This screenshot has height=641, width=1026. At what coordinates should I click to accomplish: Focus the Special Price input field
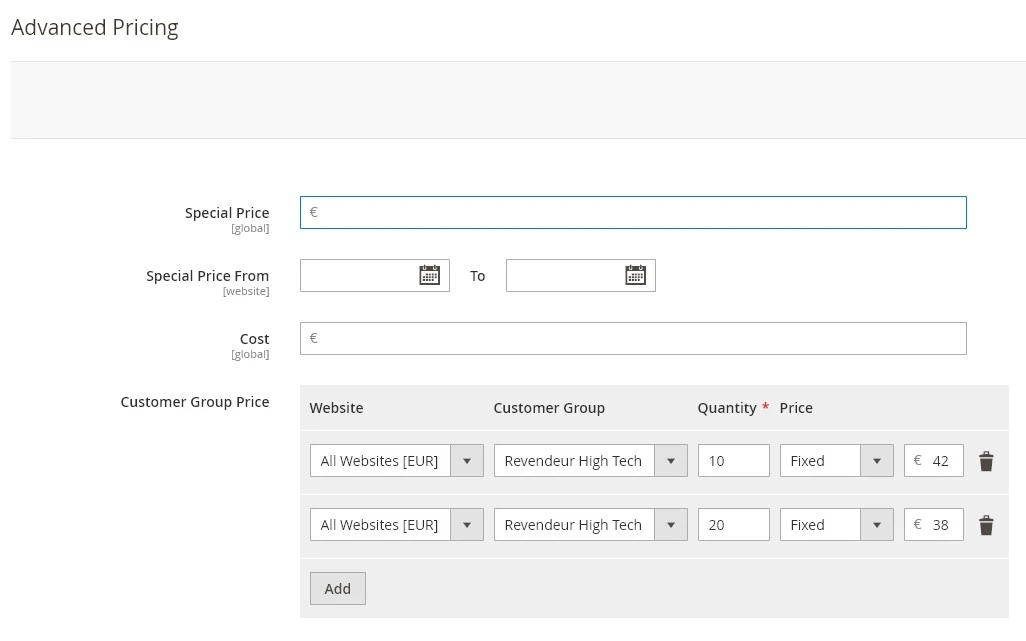tap(633, 213)
